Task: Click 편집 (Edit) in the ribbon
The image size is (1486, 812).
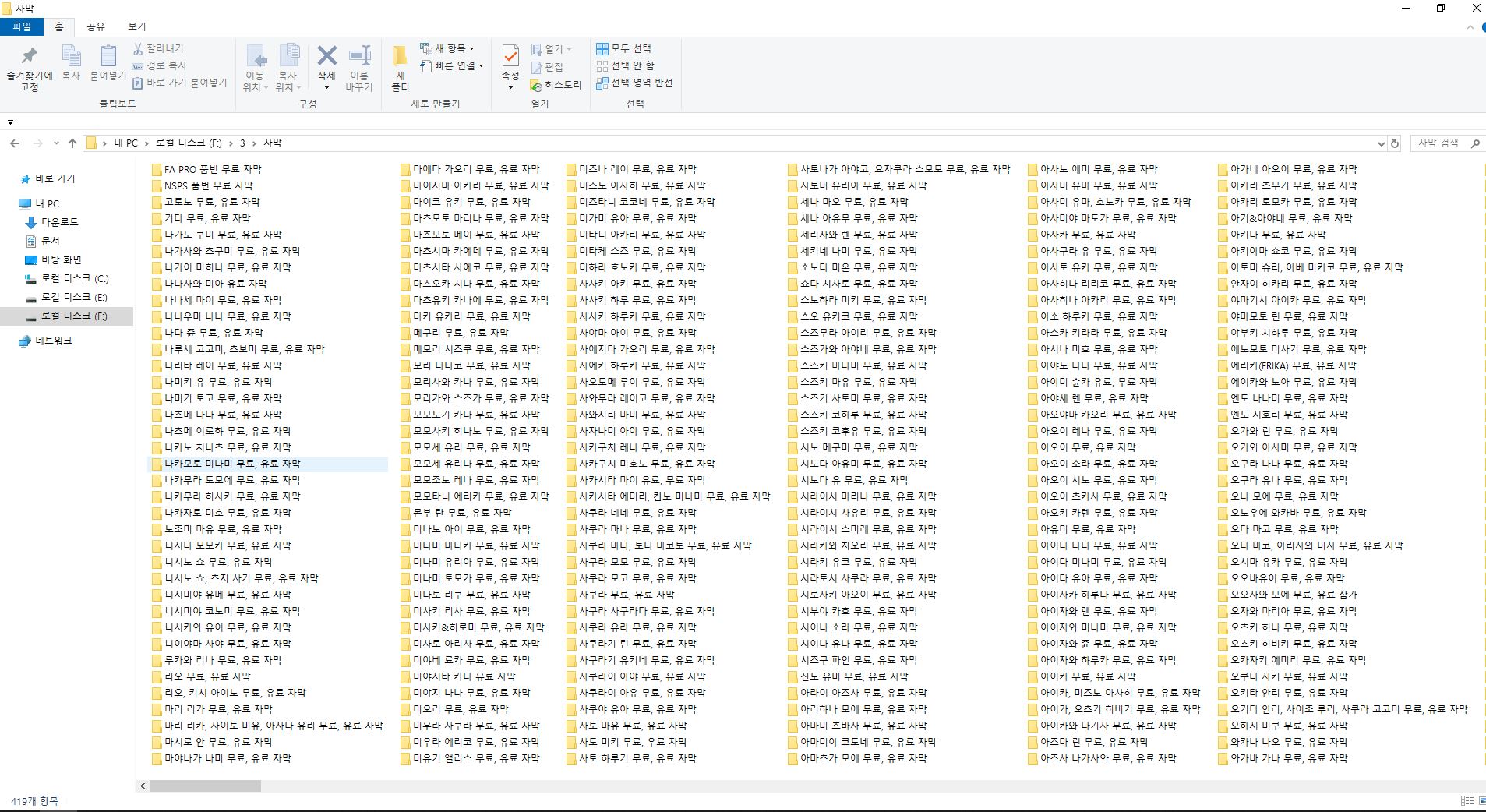Action: [x=547, y=67]
